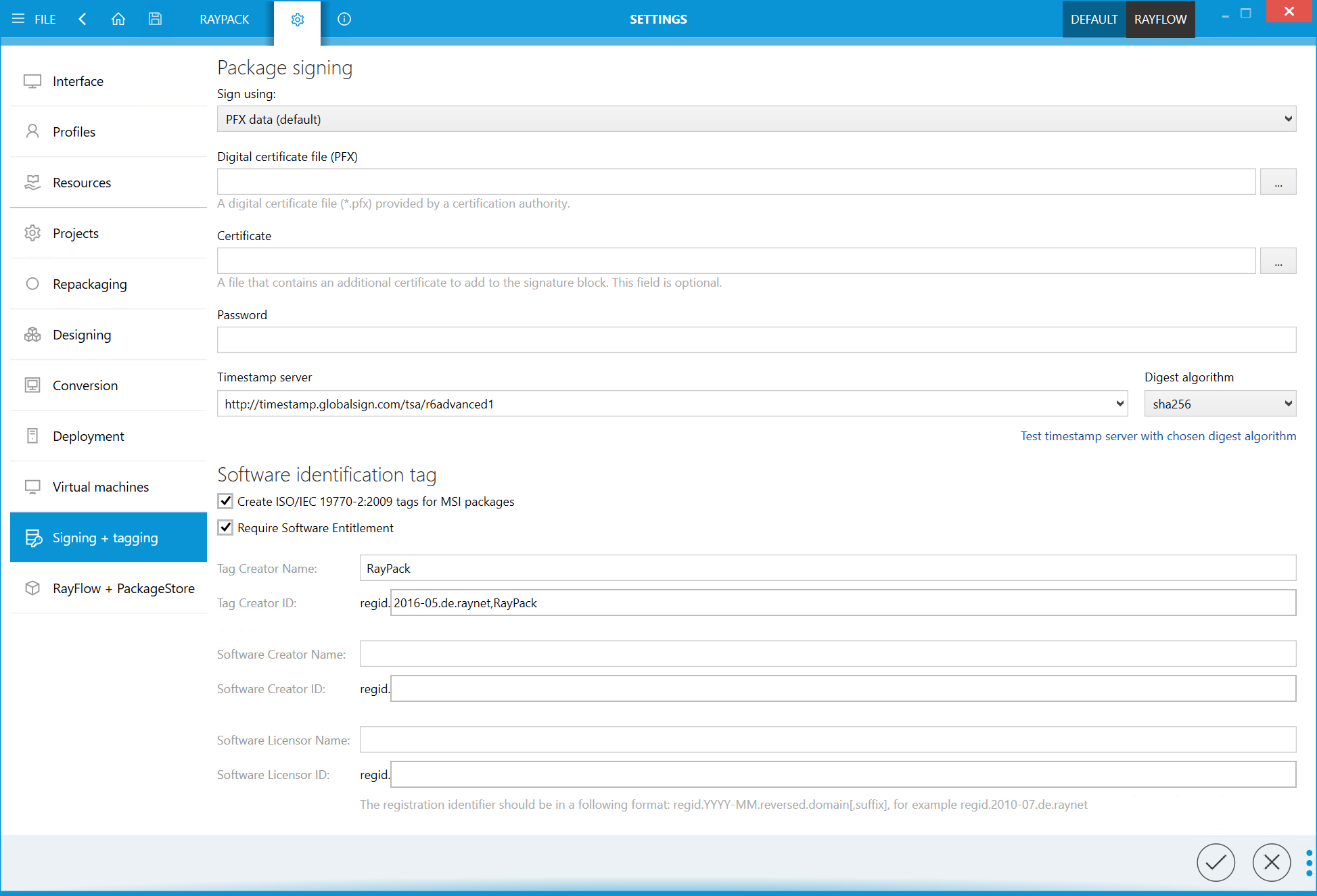Focus the Software Licensor Name field
Viewport: 1317px width, 896px height.
tap(828, 740)
